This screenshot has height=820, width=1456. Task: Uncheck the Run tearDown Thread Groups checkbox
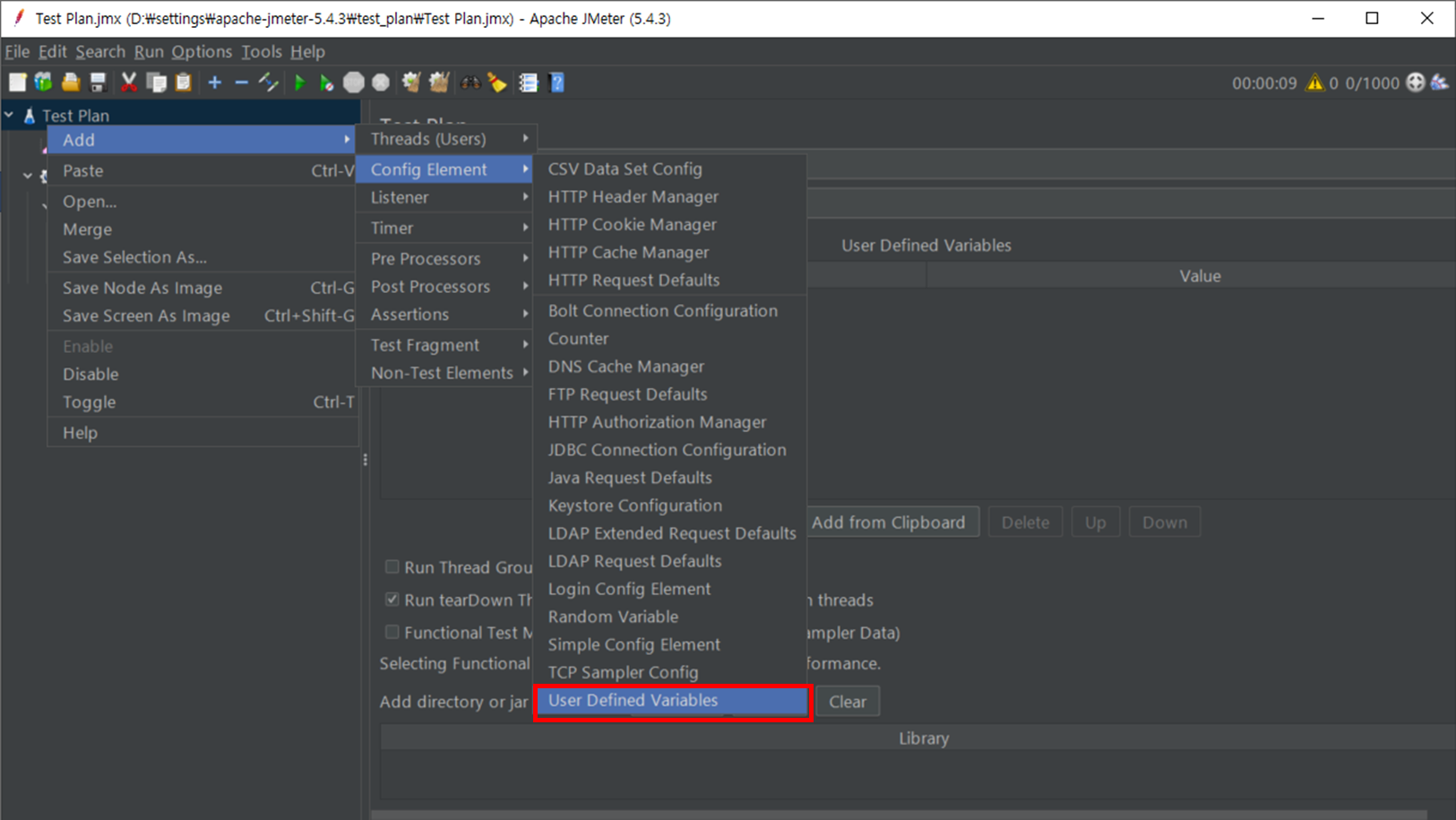point(392,599)
